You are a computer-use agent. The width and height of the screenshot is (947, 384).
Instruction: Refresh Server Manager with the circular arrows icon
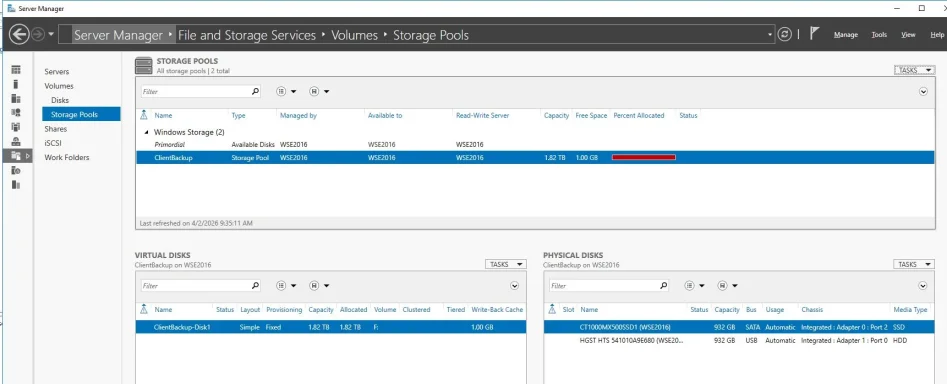coord(785,34)
